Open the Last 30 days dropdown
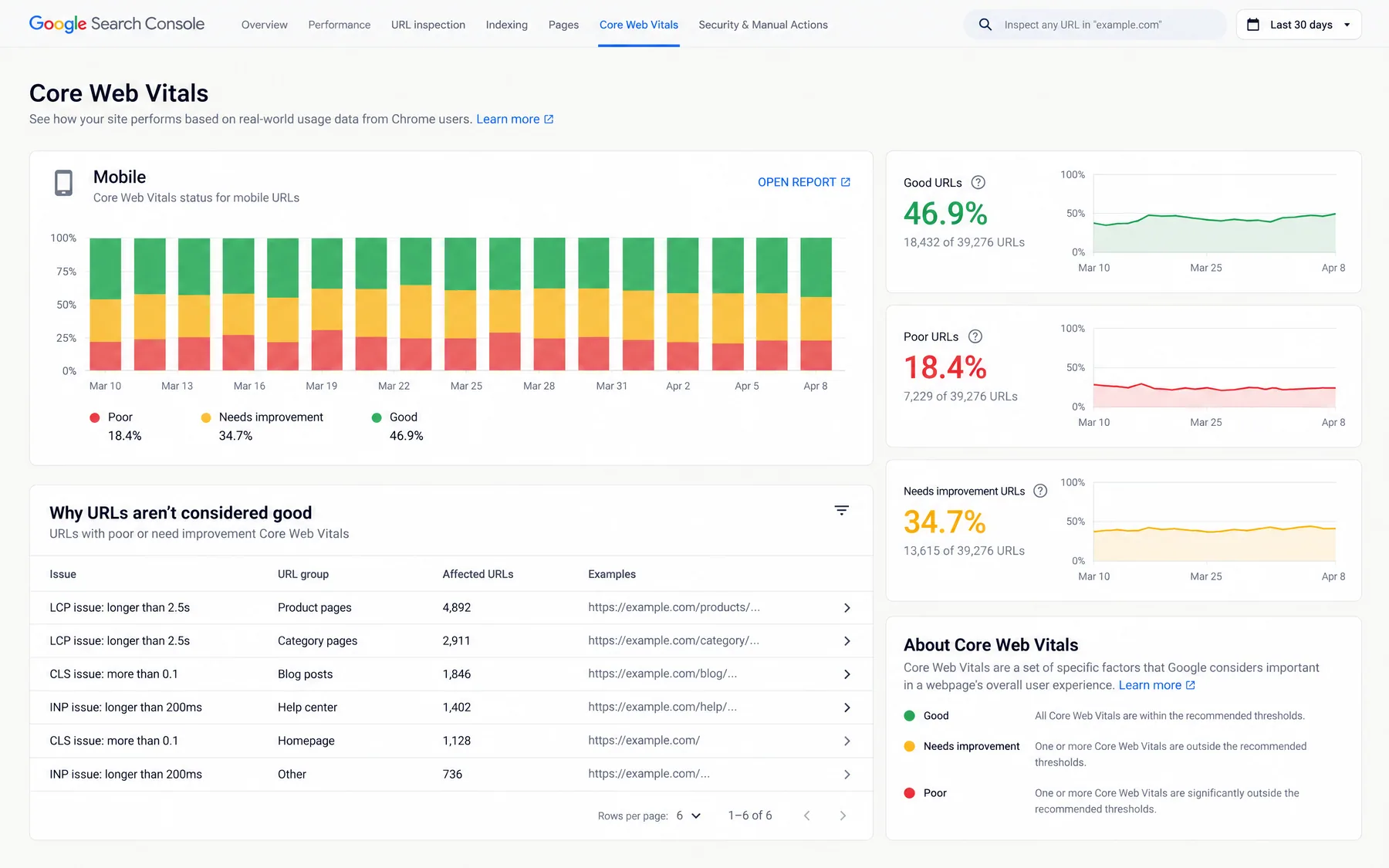Viewport: 1389px width, 868px height. pos(1299,25)
